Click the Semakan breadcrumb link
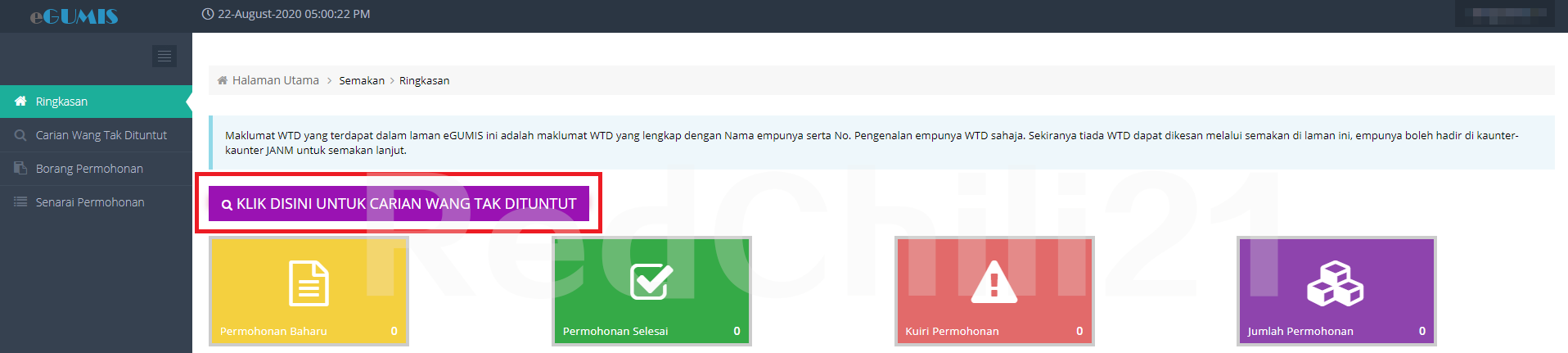This screenshot has height=353, width=1568. click(x=362, y=80)
